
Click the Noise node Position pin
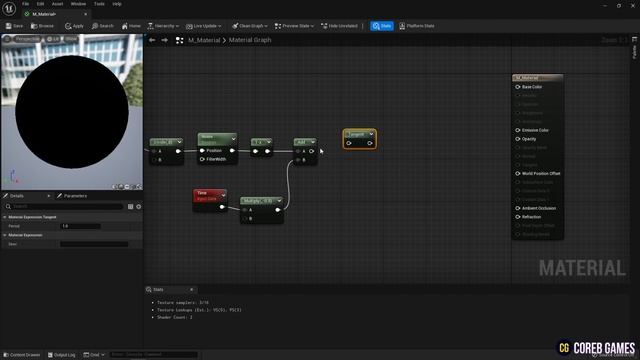tap(202, 151)
